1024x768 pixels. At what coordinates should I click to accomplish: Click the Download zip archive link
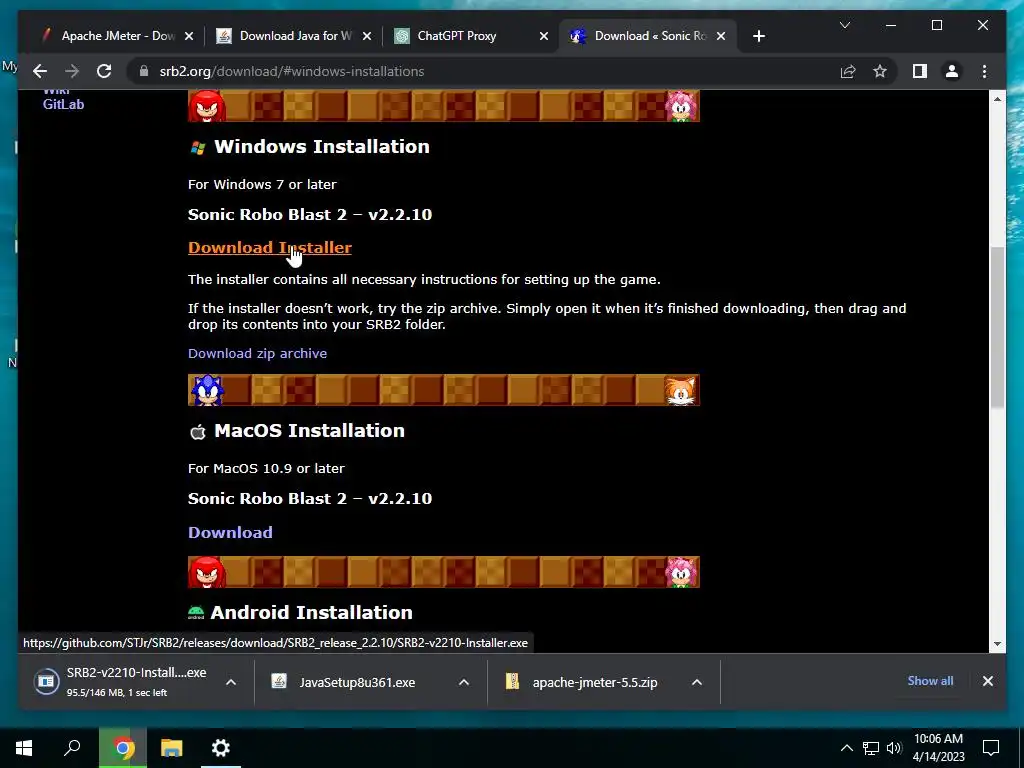(x=257, y=353)
